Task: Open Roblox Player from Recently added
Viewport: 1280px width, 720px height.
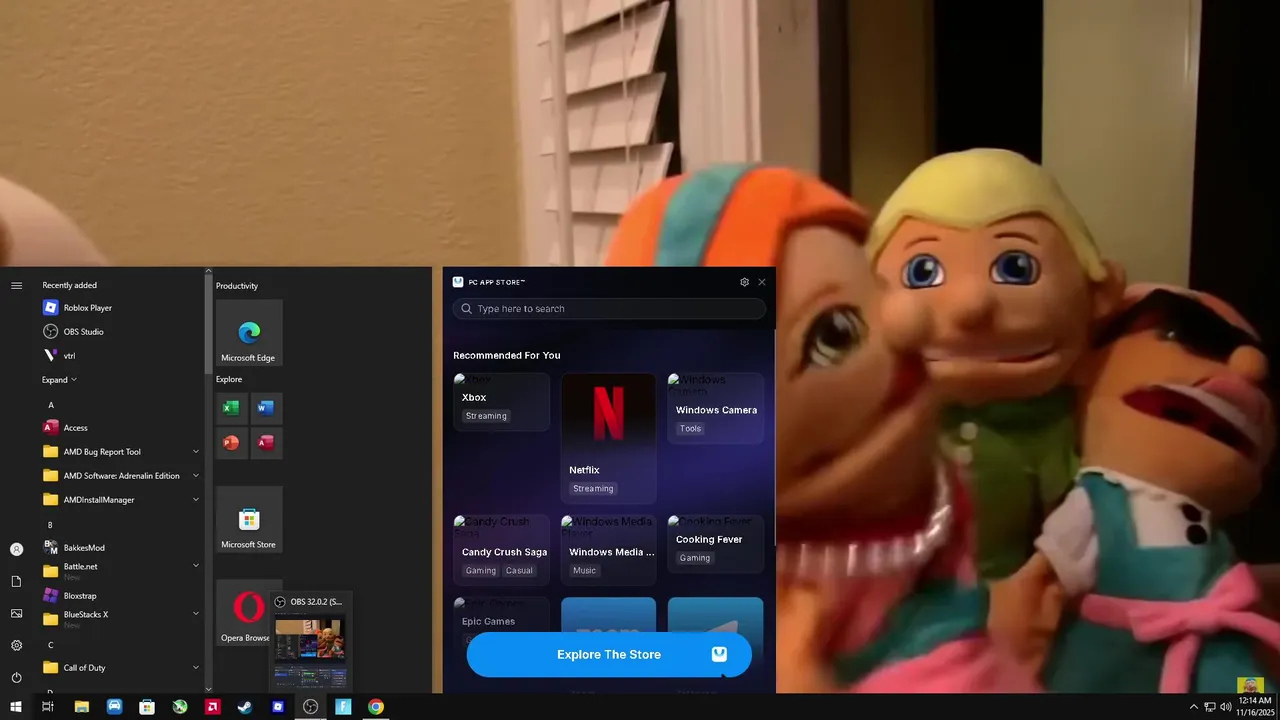Action: [x=120, y=308]
